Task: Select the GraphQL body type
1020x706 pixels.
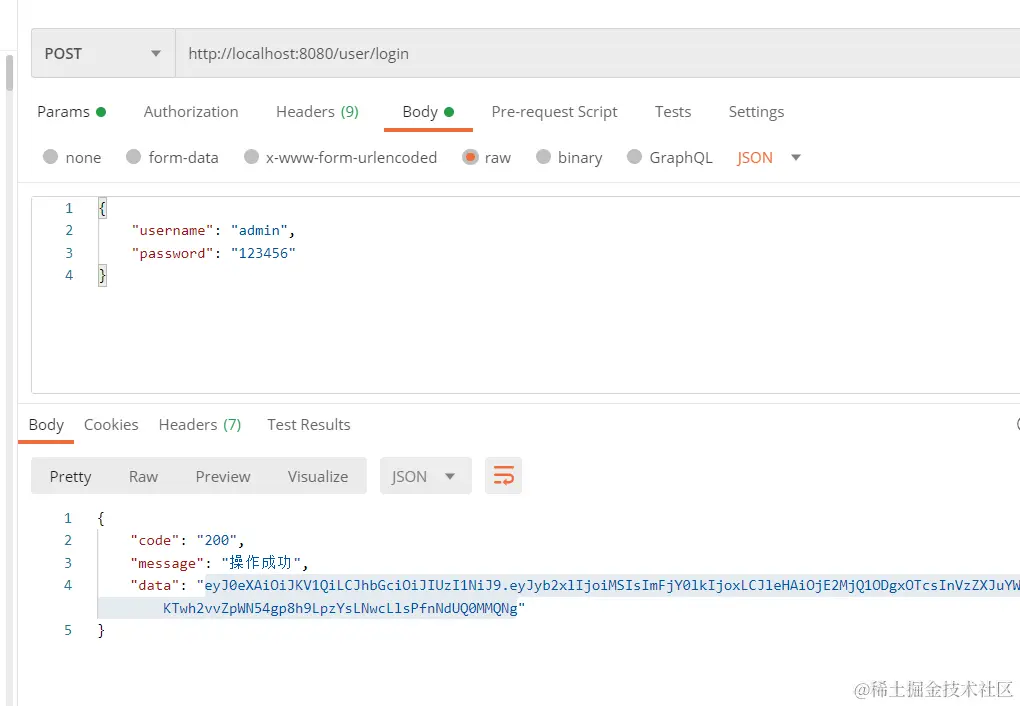Action: click(x=669, y=157)
